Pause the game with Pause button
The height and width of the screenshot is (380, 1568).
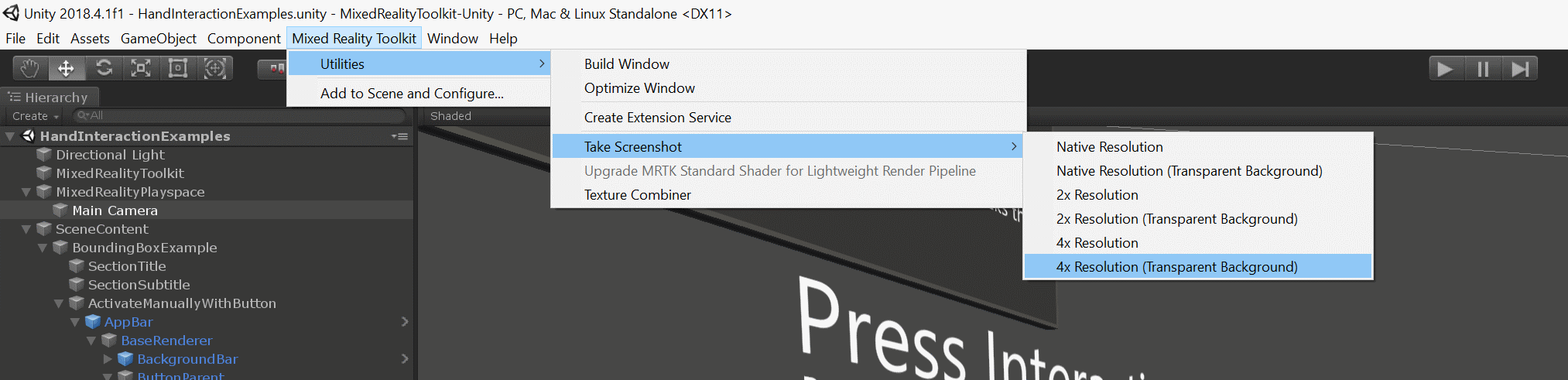point(1483,69)
